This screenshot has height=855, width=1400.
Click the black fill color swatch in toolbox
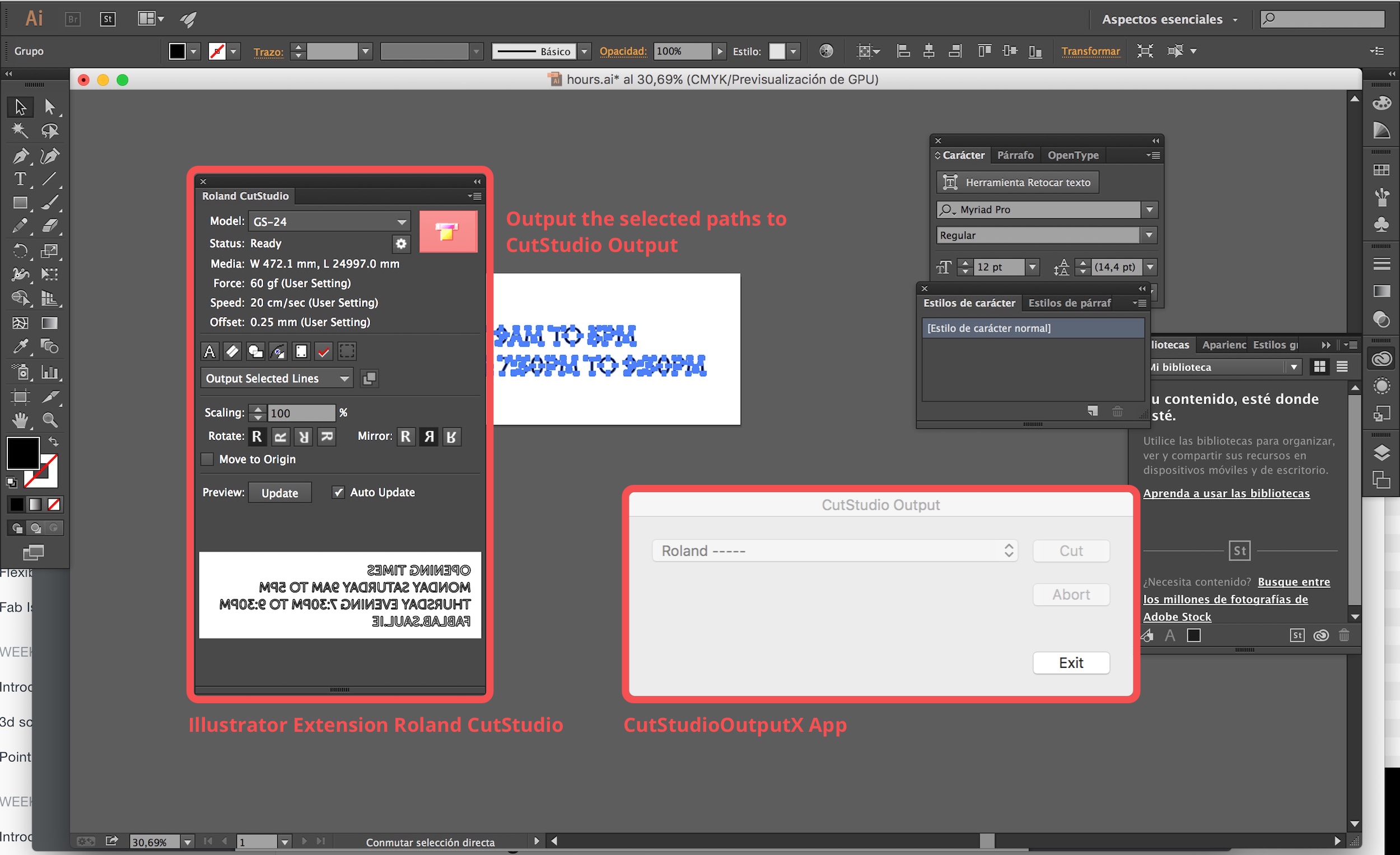[x=23, y=453]
